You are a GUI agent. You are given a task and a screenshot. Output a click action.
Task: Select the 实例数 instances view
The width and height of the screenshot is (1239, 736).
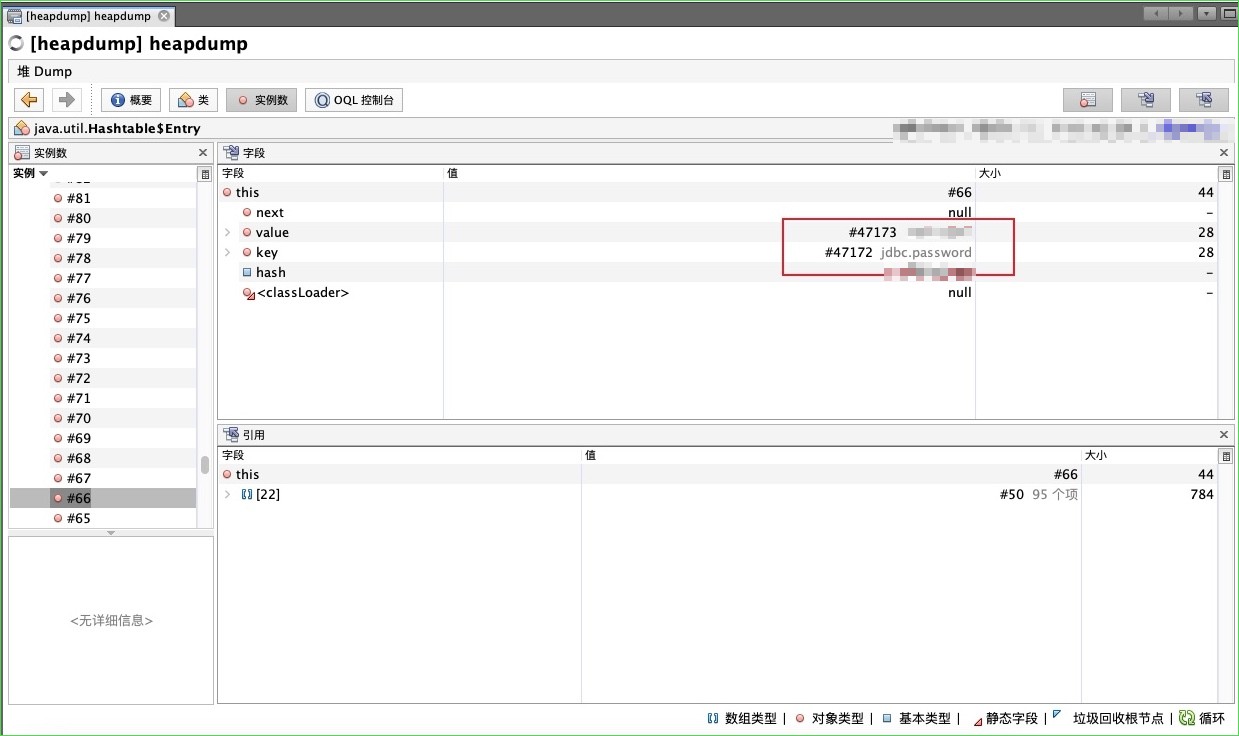261,99
